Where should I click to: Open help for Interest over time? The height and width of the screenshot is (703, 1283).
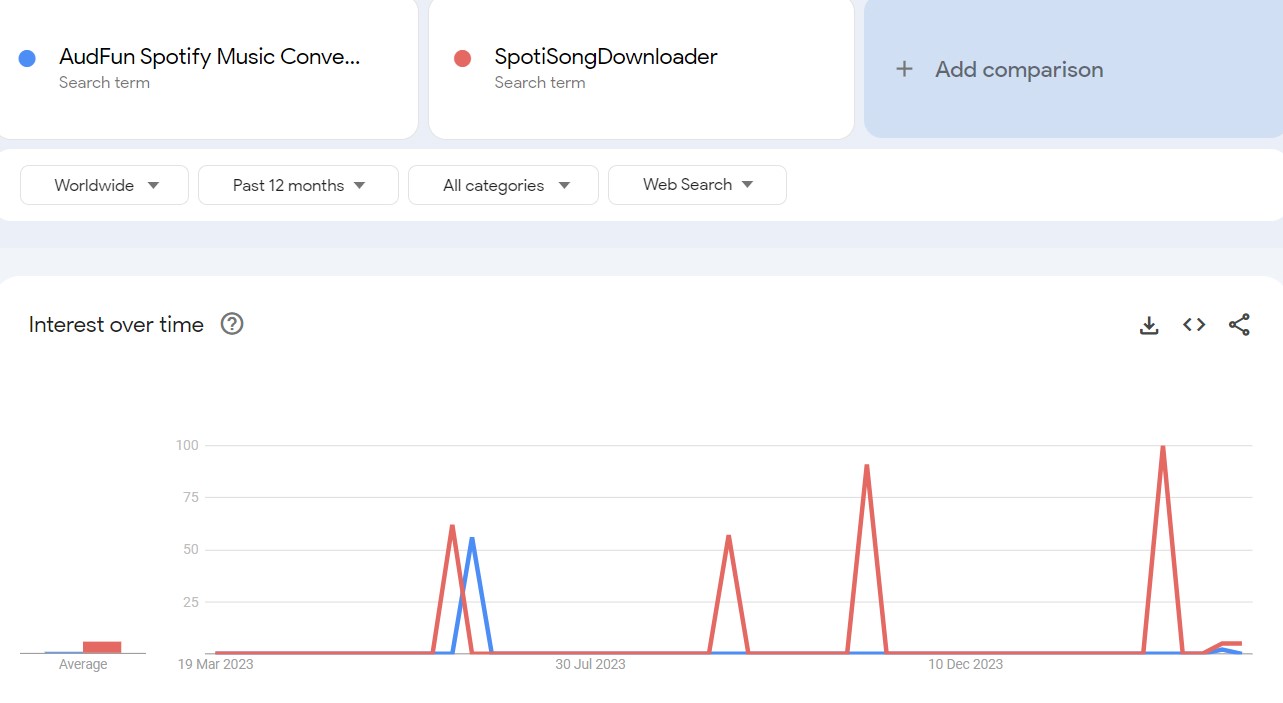pyautogui.click(x=232, y=324)
